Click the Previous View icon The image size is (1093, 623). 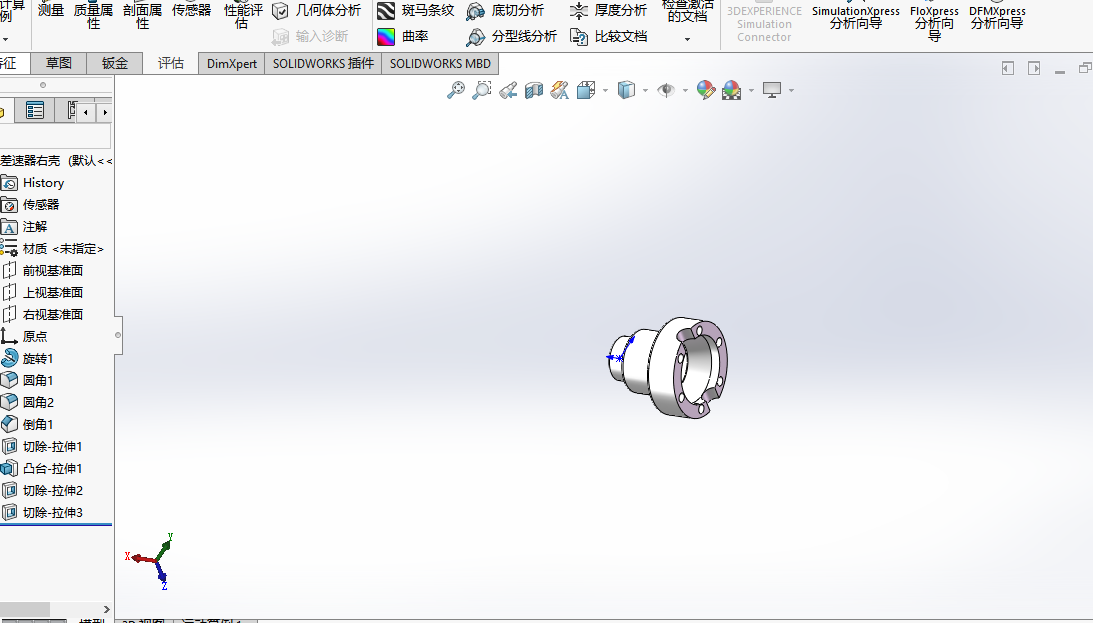508,90
